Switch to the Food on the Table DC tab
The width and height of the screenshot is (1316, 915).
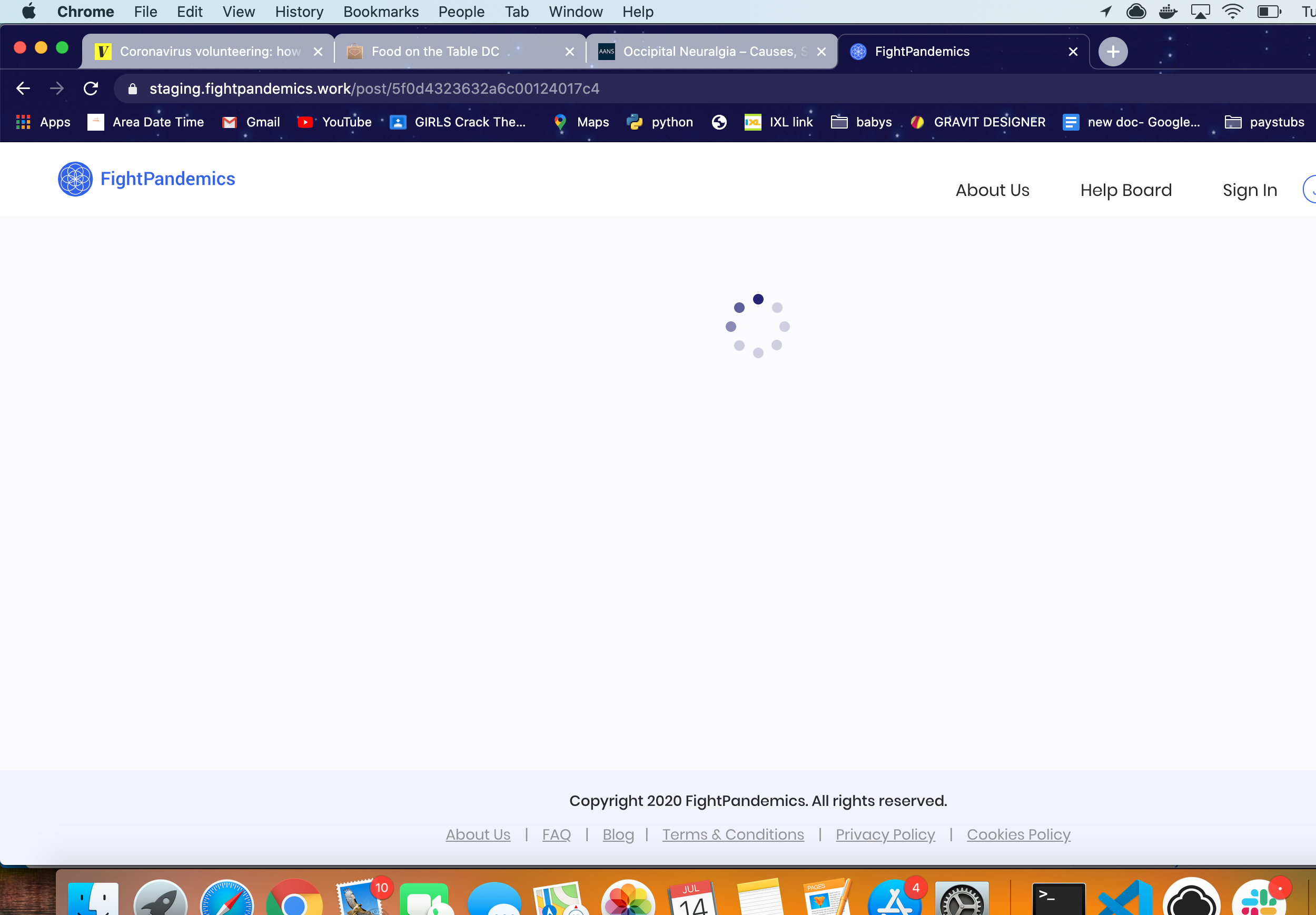tap(460, 52)
